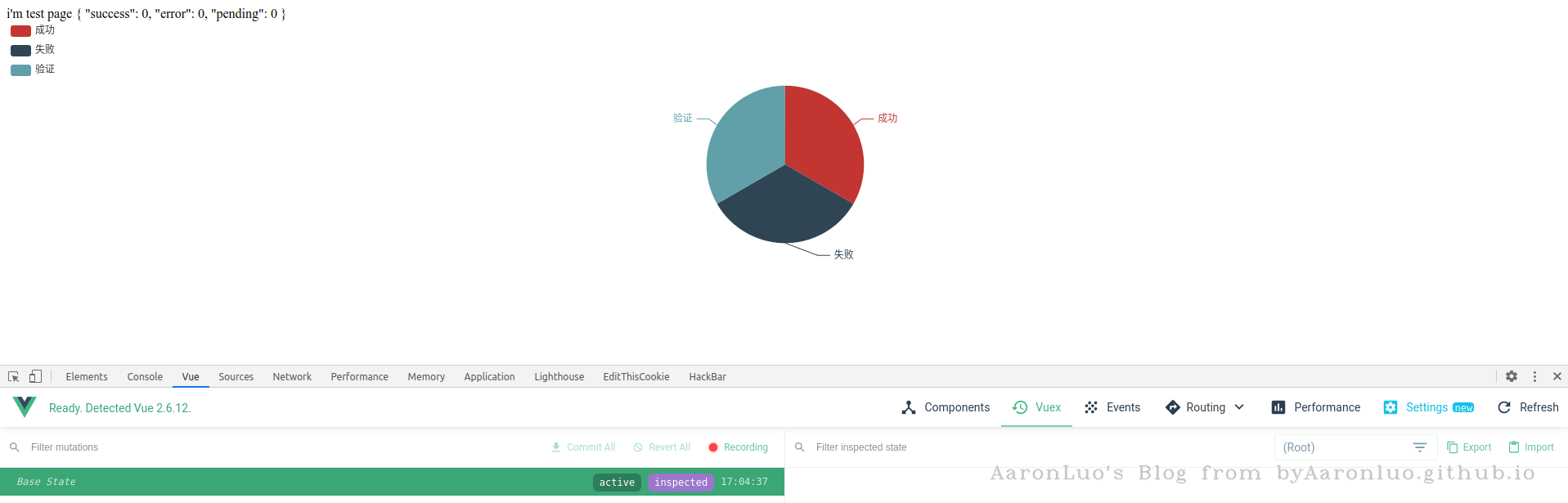This screenshot has width=1568, height=503.
Task: Open DevTools three-dot more options menu
Action: pos(1534,376)
